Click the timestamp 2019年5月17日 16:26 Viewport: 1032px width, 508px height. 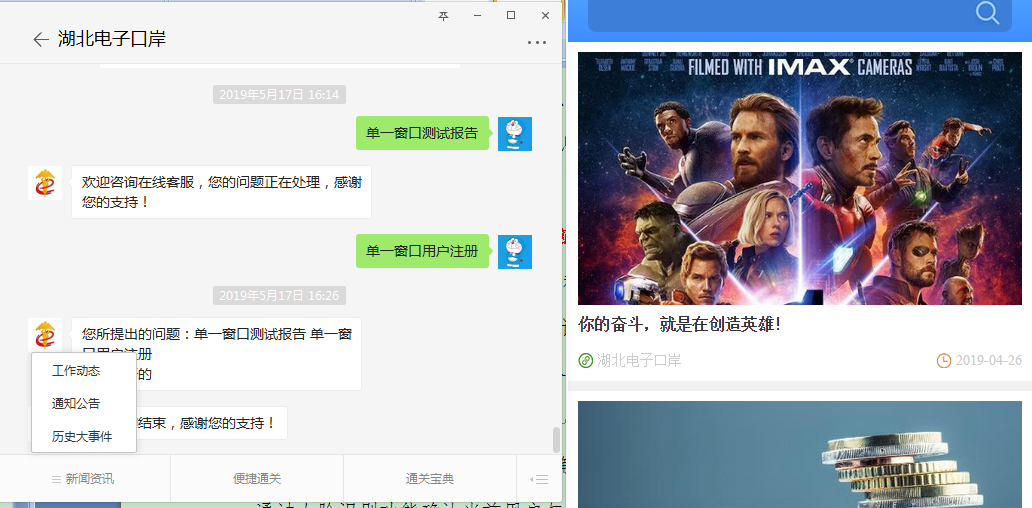(x=279, y=296)
